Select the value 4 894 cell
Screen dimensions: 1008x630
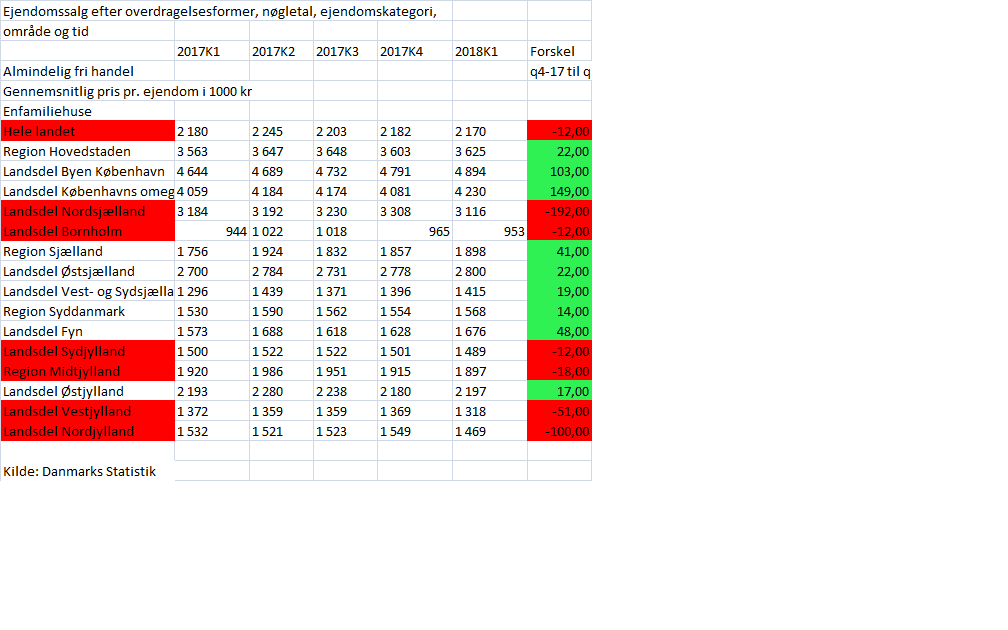[x=489, y=171]
